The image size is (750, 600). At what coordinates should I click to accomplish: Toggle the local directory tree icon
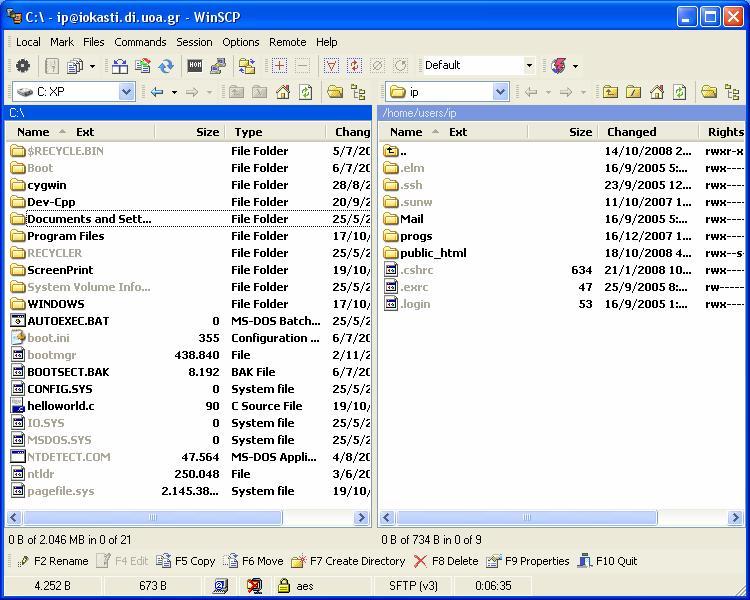pos(358,91)
